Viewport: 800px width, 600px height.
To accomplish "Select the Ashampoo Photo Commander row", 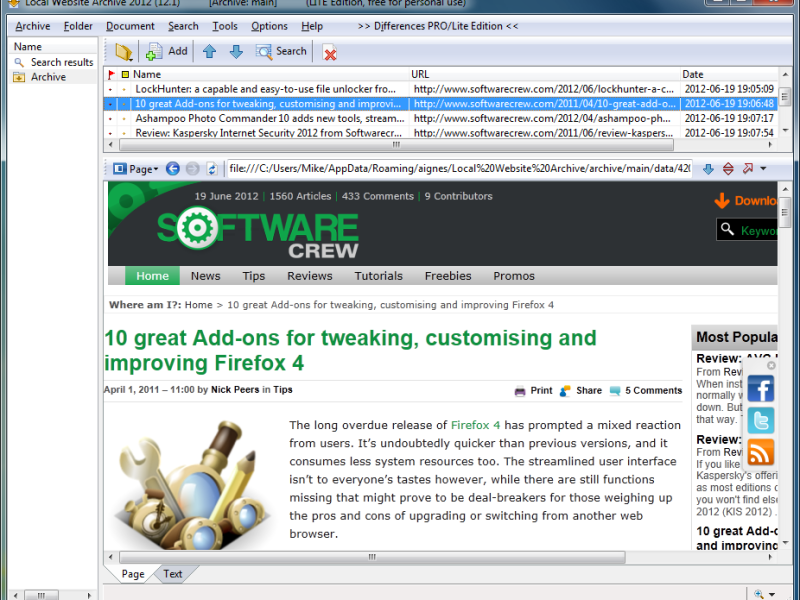I will click(441, 118).
